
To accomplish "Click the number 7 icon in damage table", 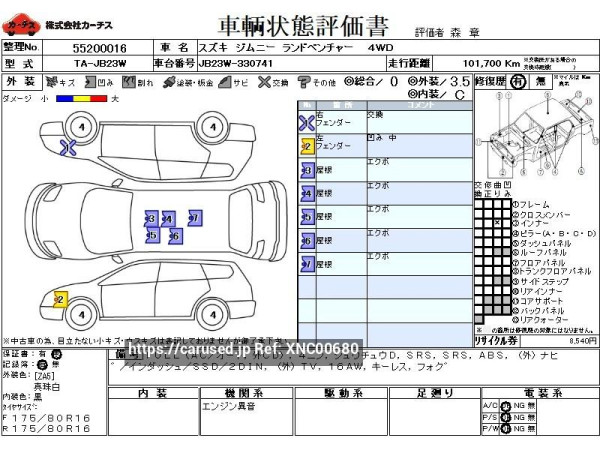I will click(308, 264).
